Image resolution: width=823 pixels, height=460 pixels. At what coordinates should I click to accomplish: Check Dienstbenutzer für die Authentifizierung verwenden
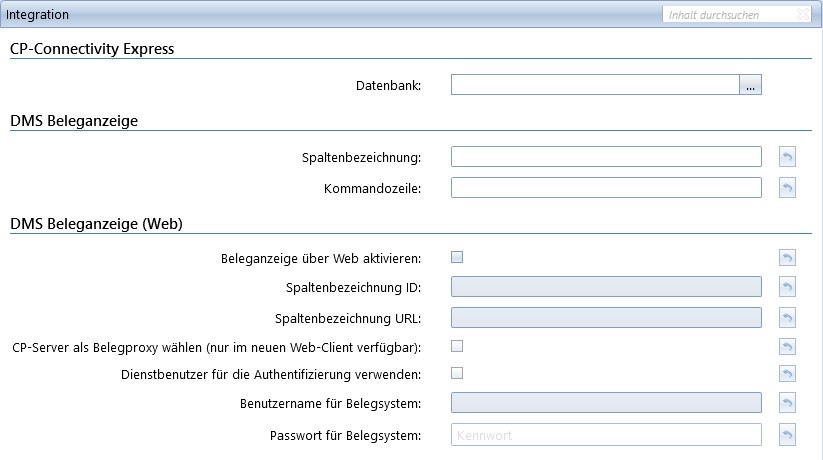(457, 373)
